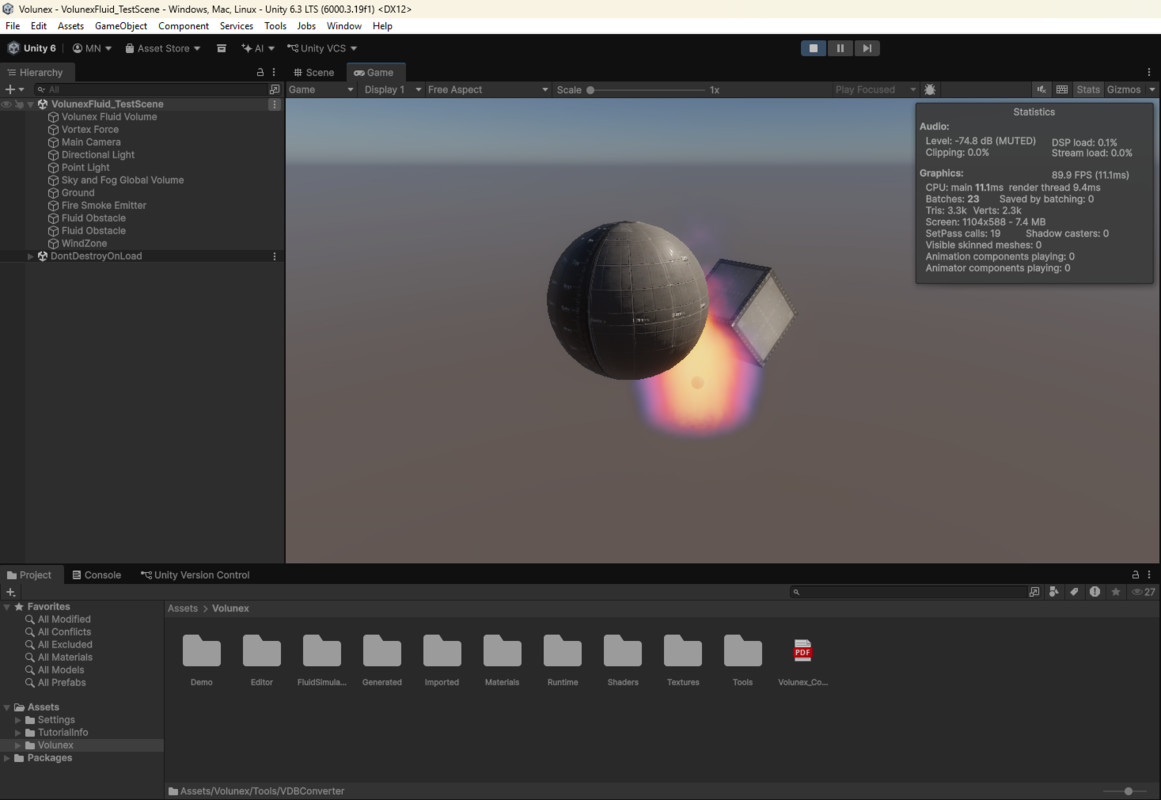This screenshot has height=800, width=1161.
Task: Open VolunexFluid_TestScene scene options menu
Action: click(x=274, y=104)
